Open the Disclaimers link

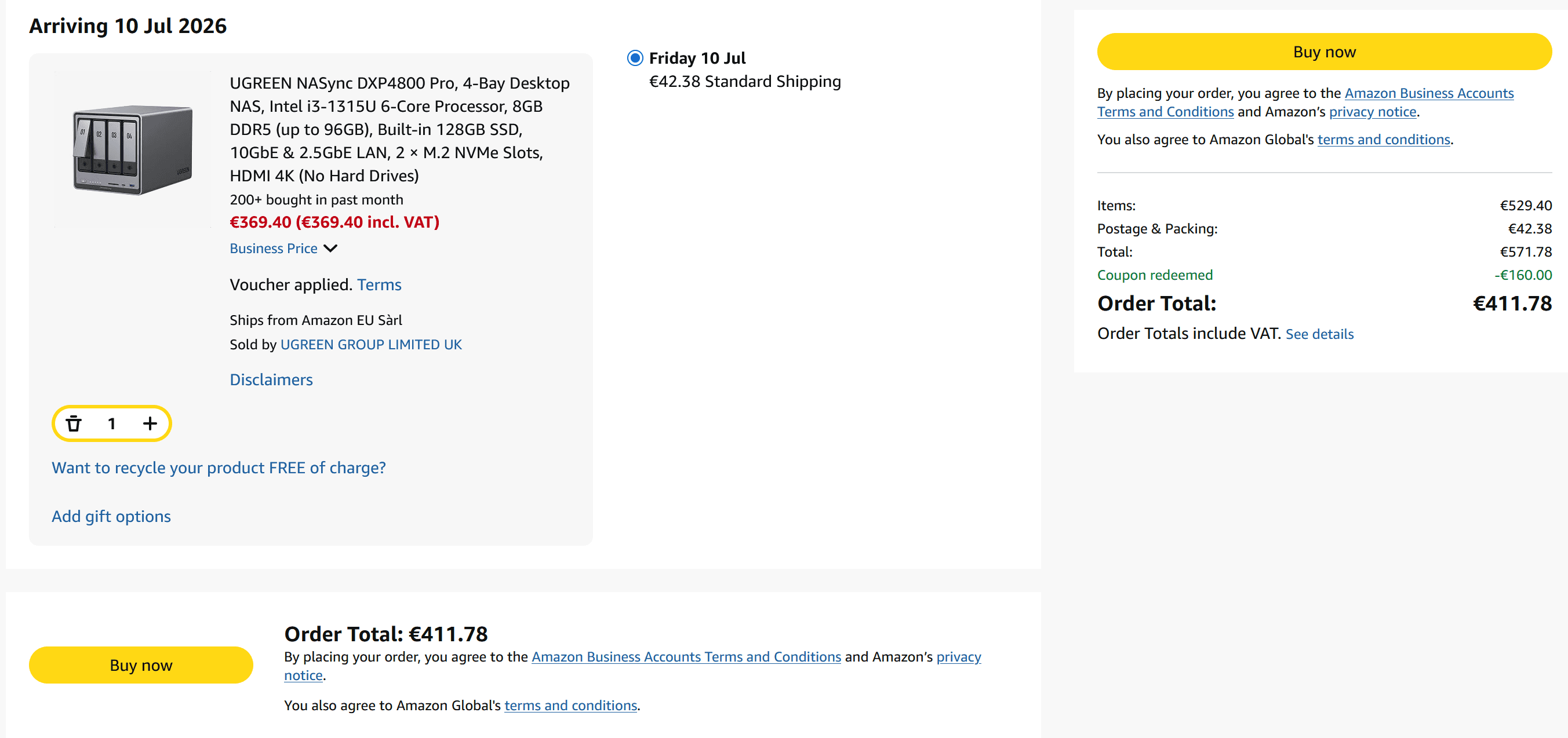(x=271, y=379)
